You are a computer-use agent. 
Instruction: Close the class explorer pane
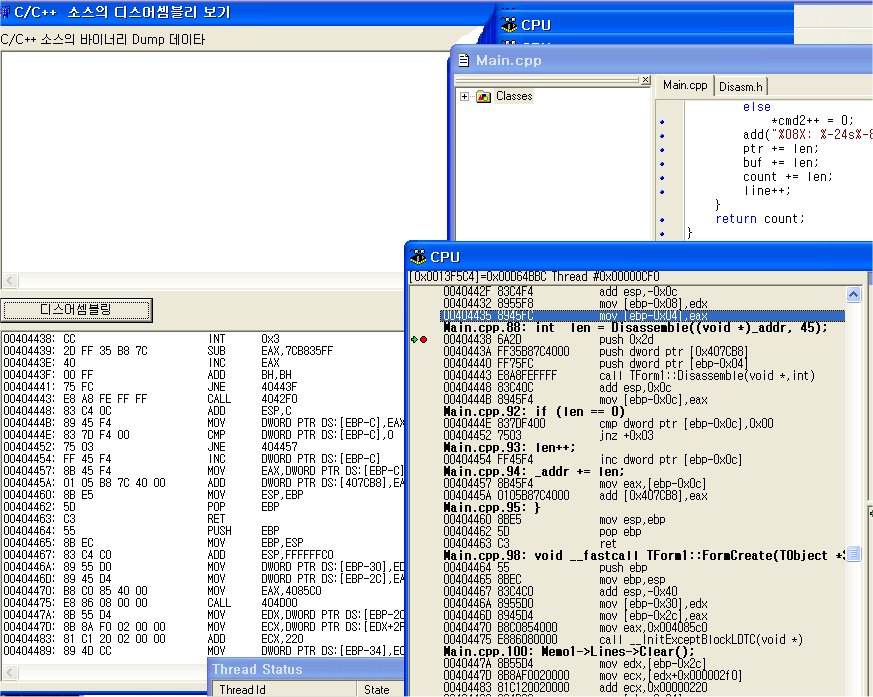point(645,80)
